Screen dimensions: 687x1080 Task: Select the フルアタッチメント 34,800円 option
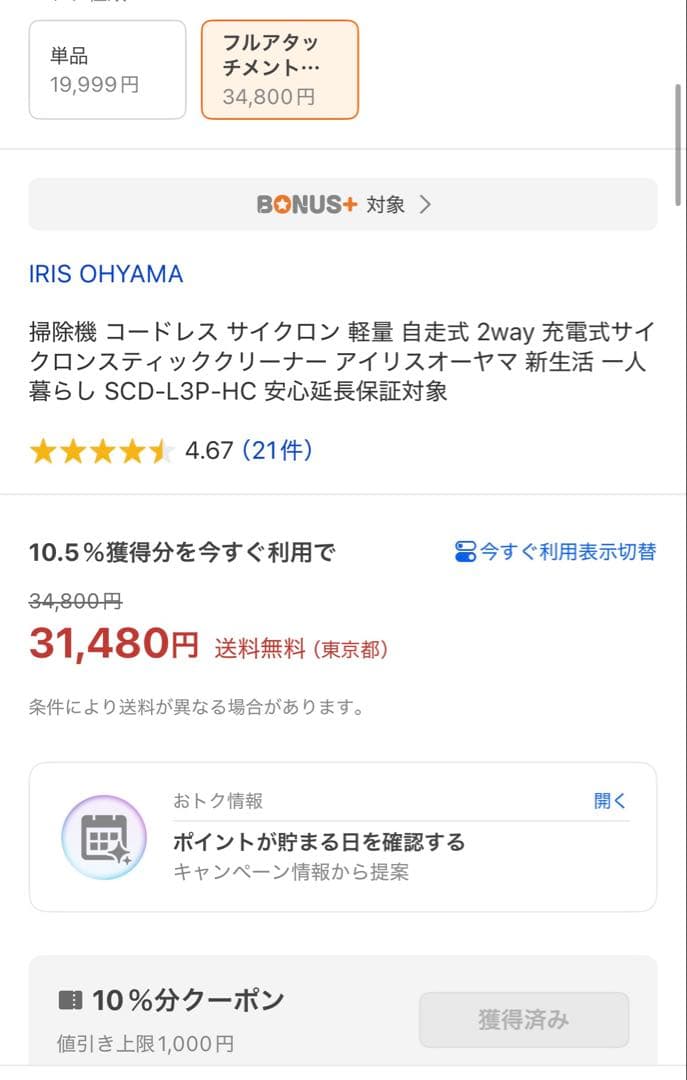coord(280,69)
